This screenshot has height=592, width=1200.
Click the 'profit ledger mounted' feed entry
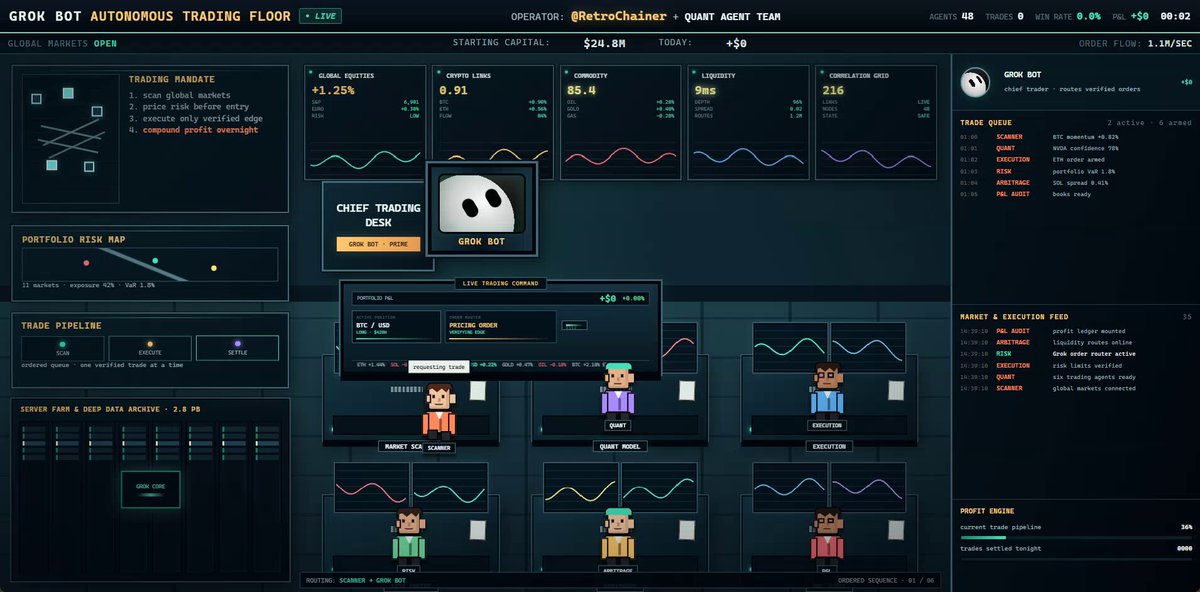pos(1075,331)
